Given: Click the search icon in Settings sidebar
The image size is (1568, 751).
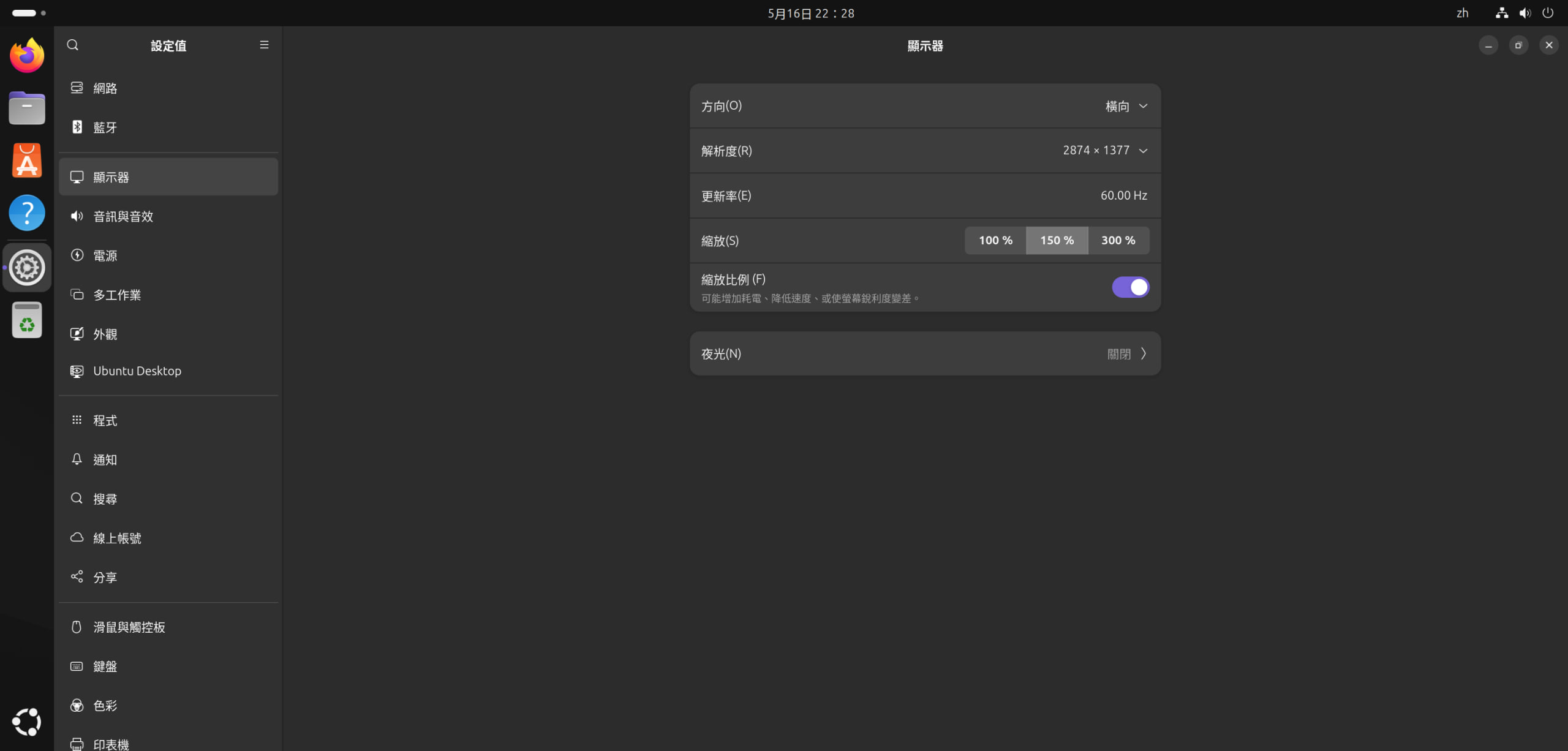Looking at the screenshot, I should pyautogui.click(x=73, y=45).
